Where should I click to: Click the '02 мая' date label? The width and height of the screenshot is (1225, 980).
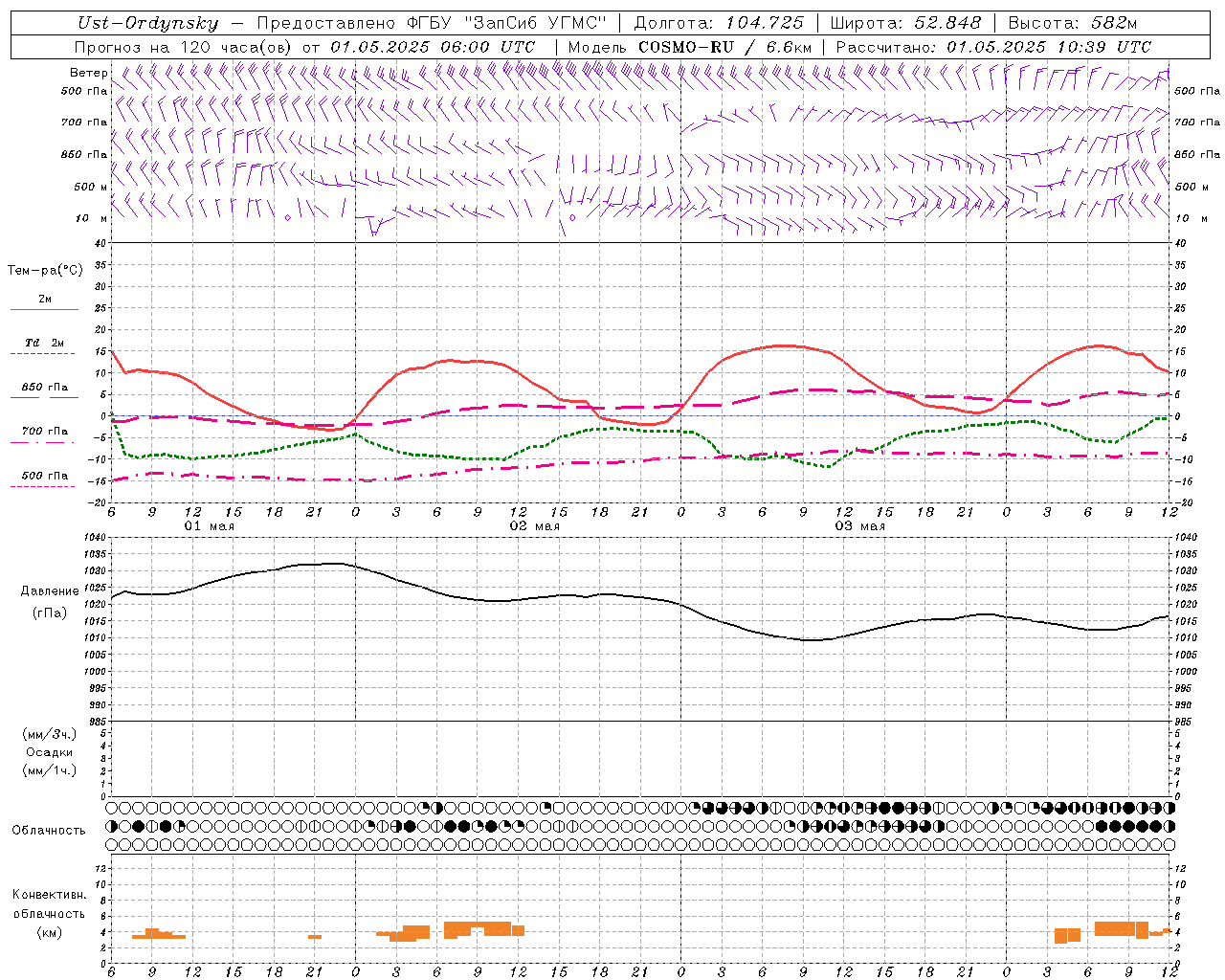coord(535,526)
